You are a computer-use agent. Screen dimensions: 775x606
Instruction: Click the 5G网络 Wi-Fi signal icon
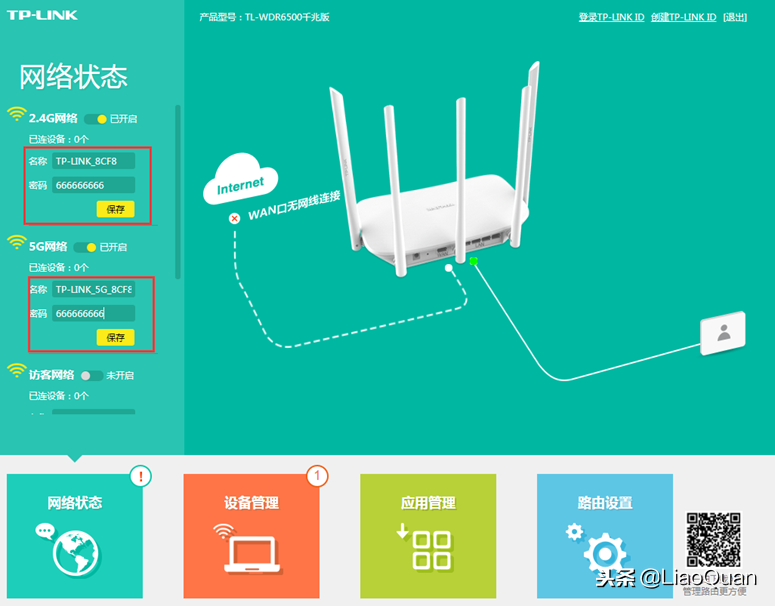[17, 242]
